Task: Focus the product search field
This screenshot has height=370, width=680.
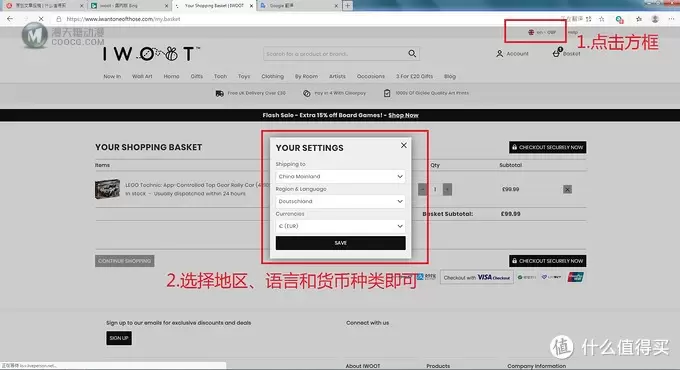Action: point(335,54)
